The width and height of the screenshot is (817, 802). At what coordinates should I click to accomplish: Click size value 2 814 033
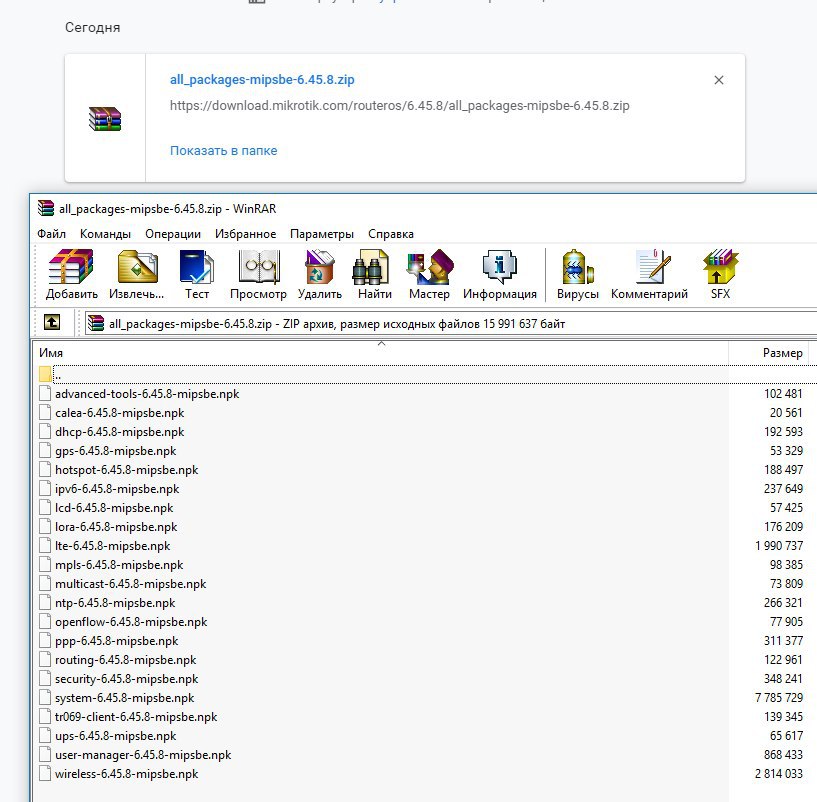(x=778, y=773)
